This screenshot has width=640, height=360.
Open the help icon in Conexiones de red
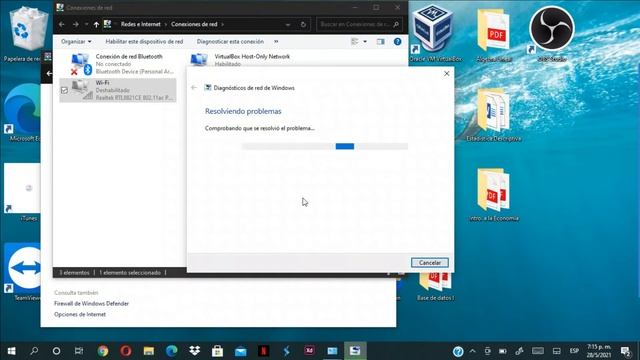coord(398,42)
